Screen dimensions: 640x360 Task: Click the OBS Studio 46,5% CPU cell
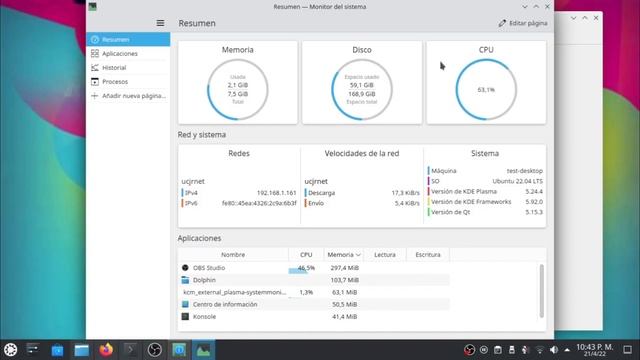306,268
